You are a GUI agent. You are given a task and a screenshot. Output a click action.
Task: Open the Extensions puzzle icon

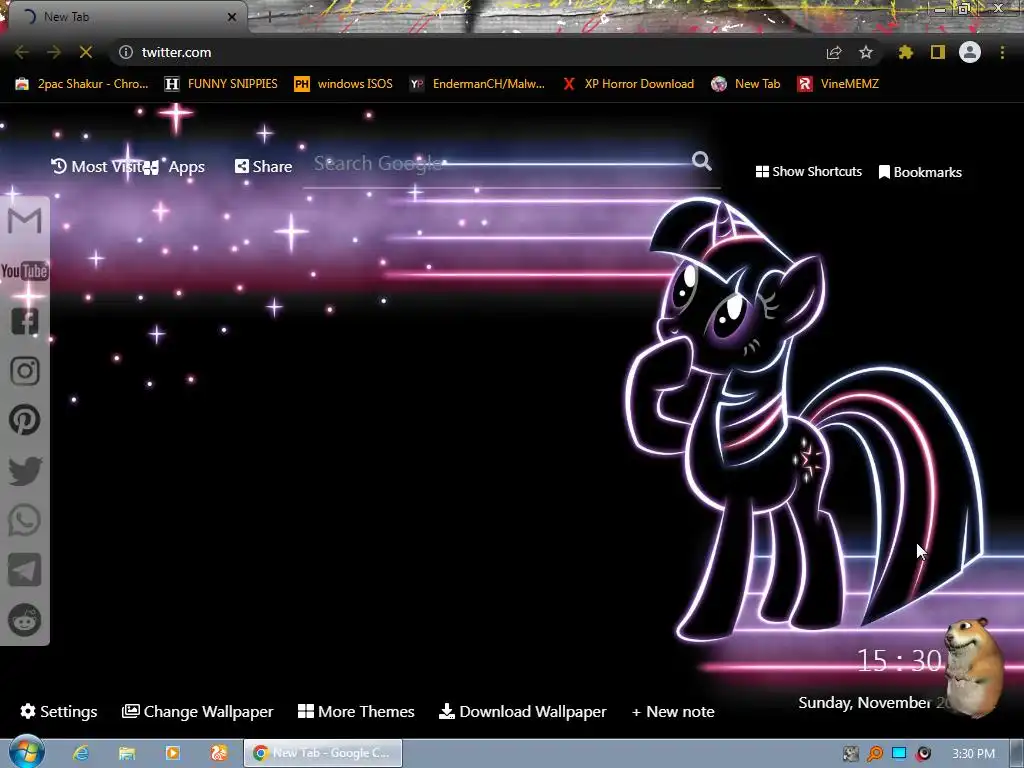(x=906, y=52)
